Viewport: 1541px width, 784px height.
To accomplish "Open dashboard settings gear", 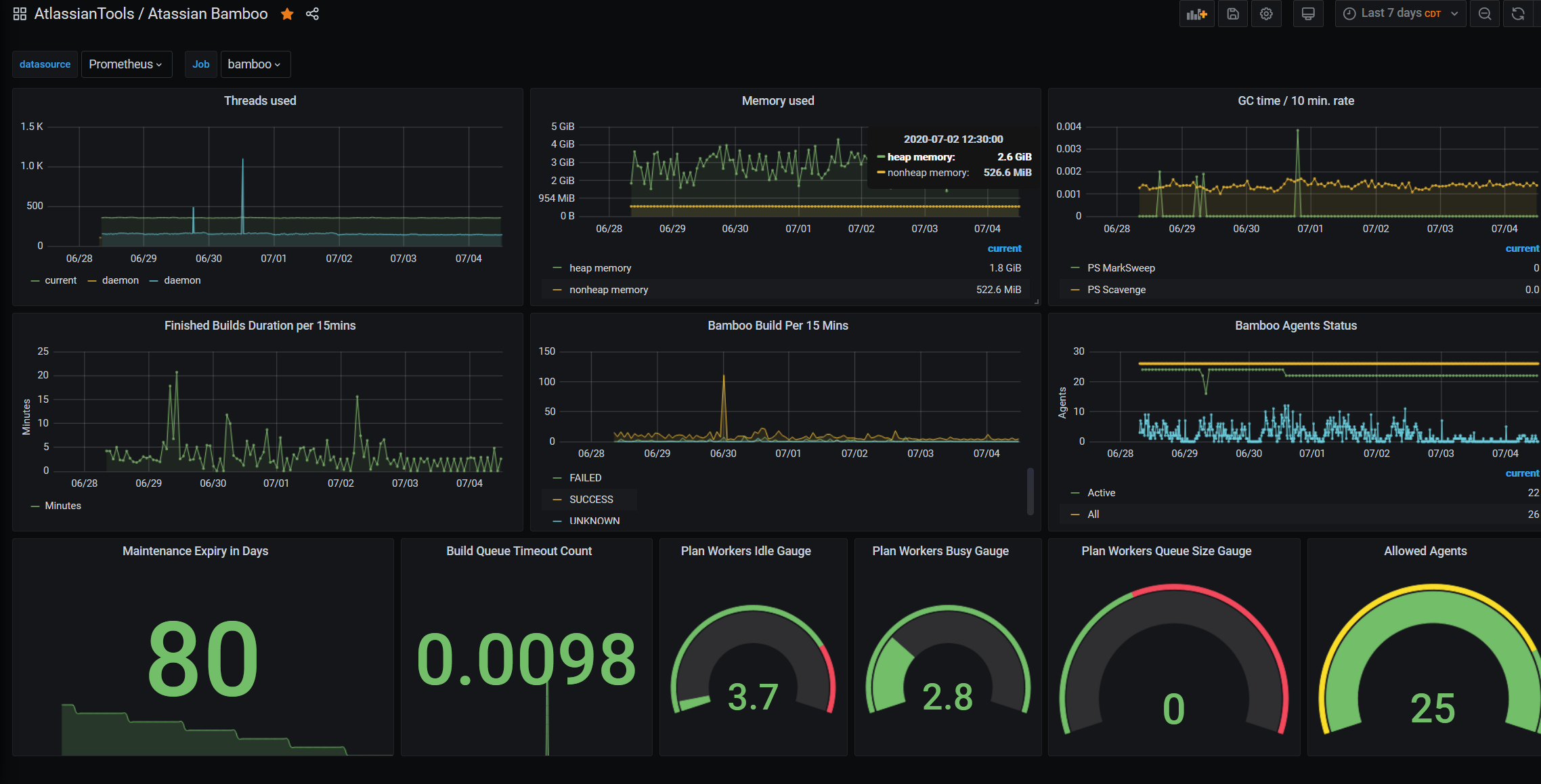I will (1266, 14).
